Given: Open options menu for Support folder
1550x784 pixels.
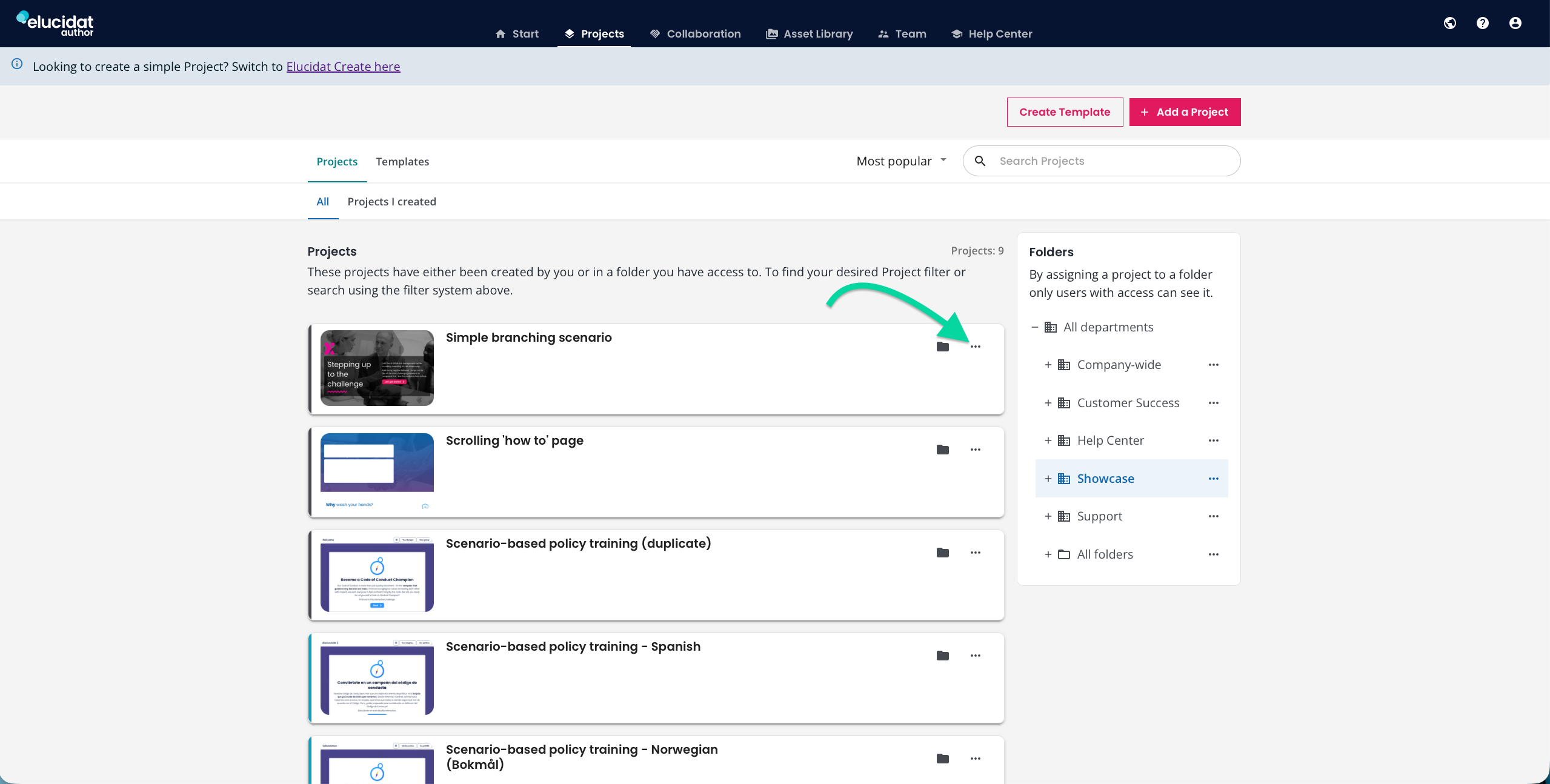Looking at the screenshot, I should [x=1213, y=516].
